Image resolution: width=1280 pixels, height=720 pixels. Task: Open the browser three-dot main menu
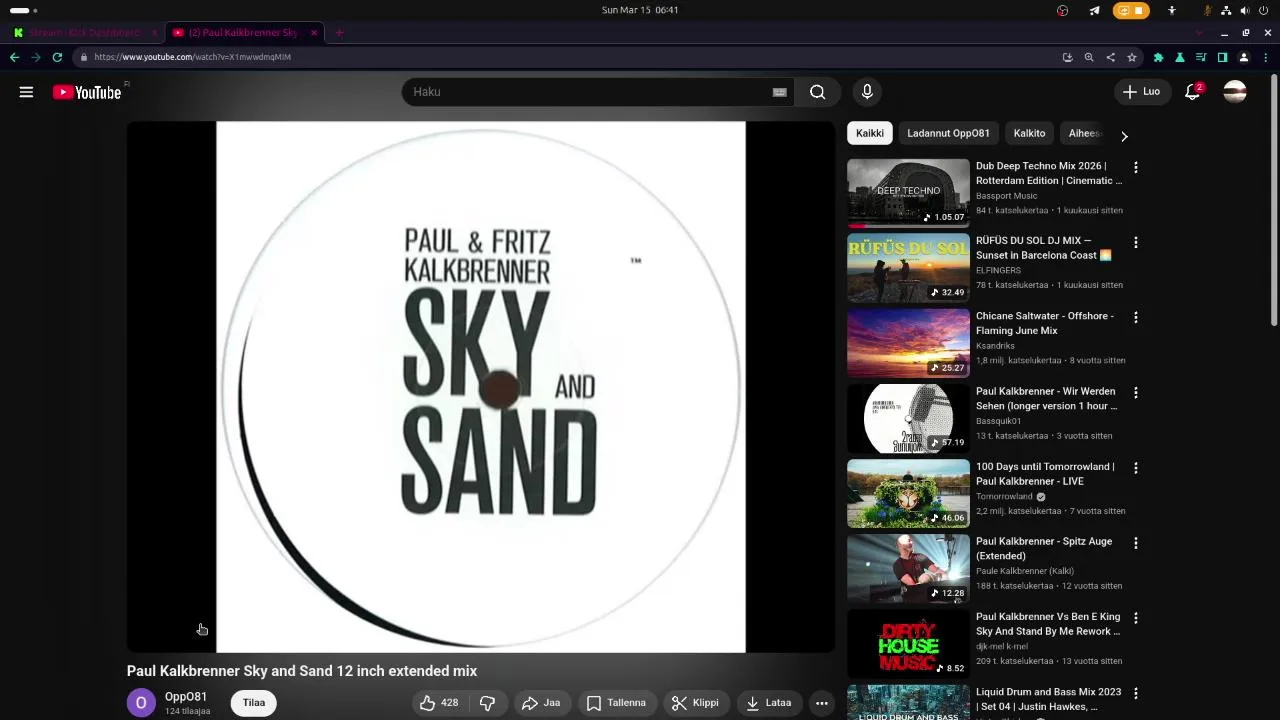1266,57
